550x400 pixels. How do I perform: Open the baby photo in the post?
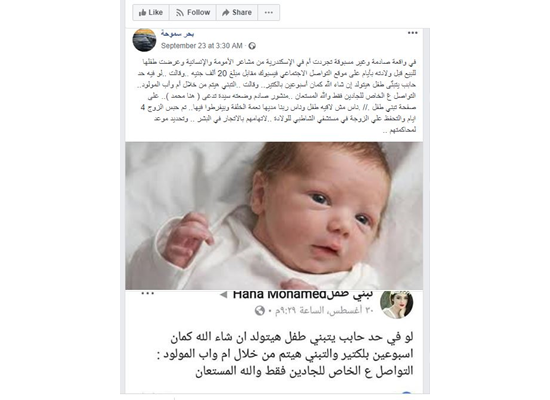click(274, 215)
